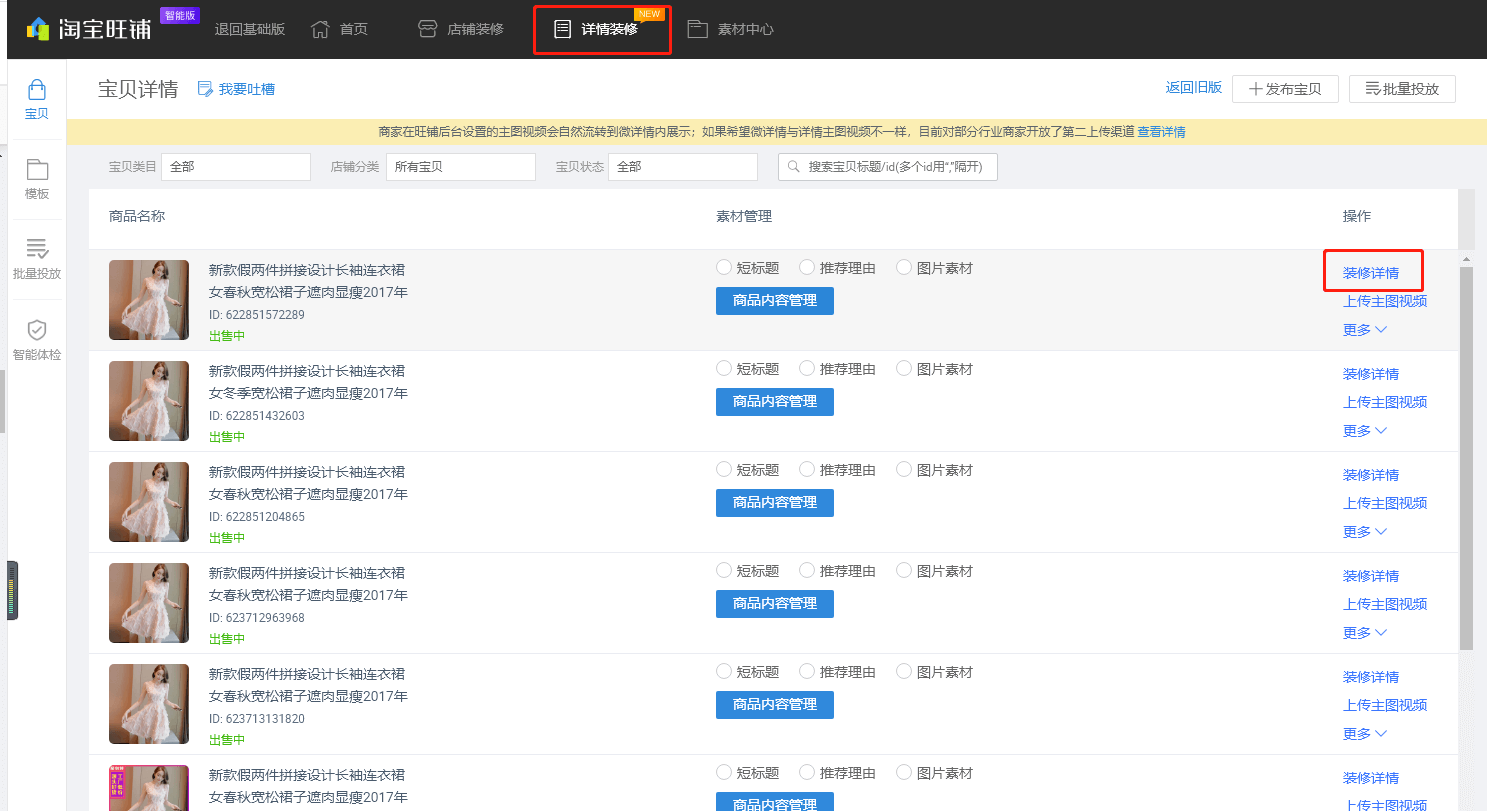
Task: Click product title of ID 622851432603
Action: pos(308,381)
